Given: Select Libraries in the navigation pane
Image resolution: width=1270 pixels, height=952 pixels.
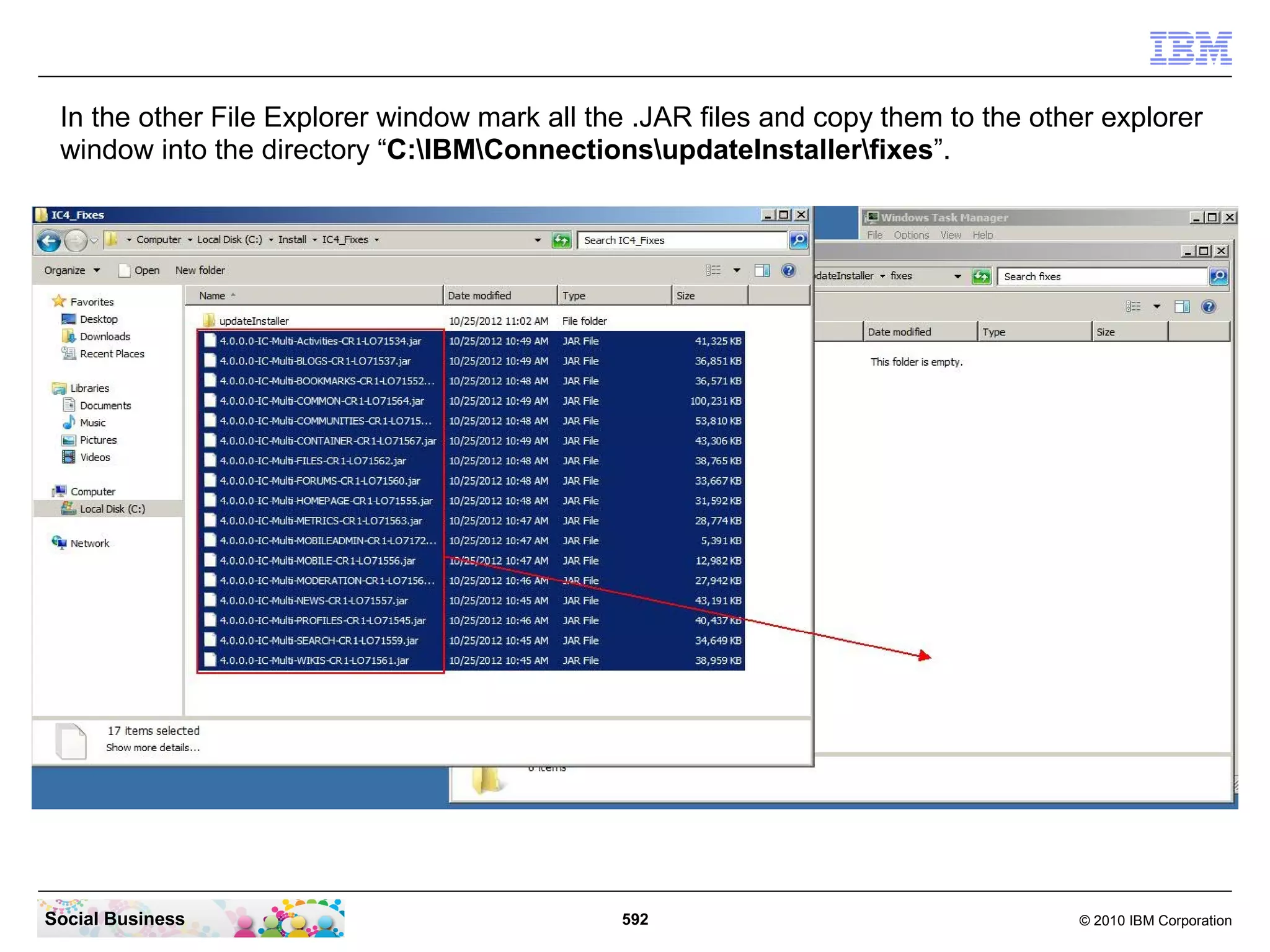Looking at the screenshot, I should 89,388.
